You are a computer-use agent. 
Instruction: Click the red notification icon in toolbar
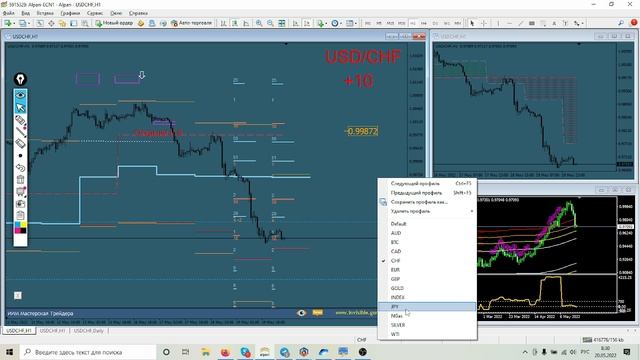click(x=634, y=23)
